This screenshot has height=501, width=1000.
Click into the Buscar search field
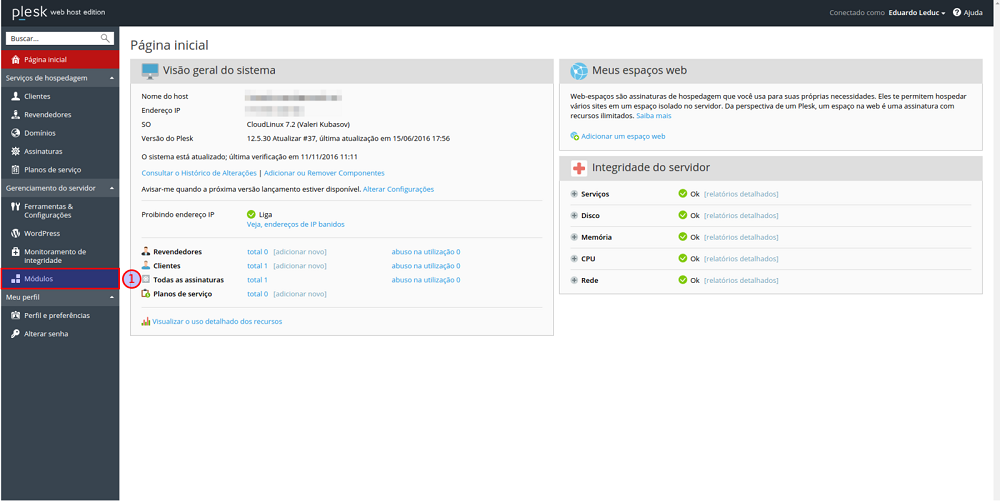click(x=52, y=38)
